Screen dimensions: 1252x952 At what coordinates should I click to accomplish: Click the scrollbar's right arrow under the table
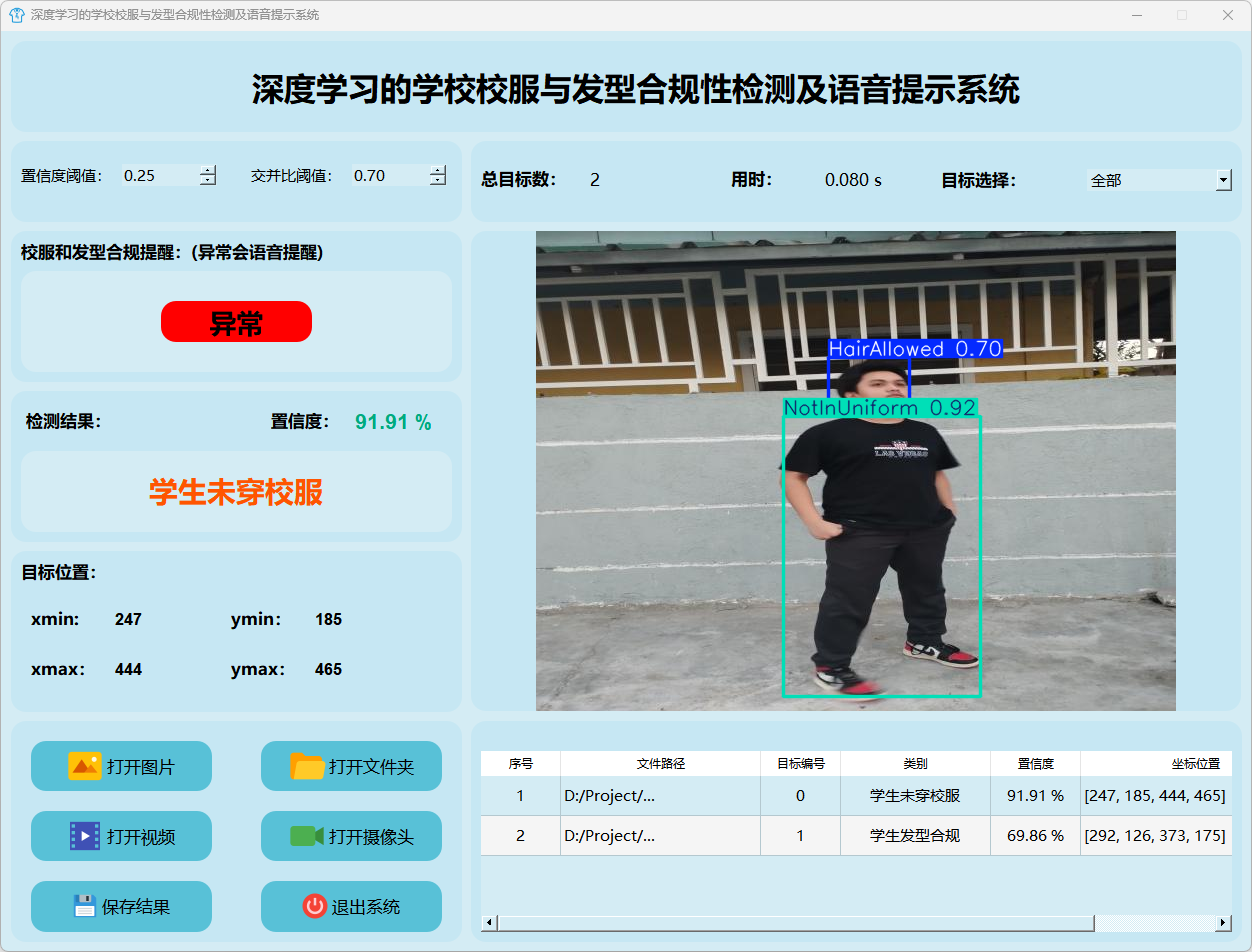click(1223, 922)
